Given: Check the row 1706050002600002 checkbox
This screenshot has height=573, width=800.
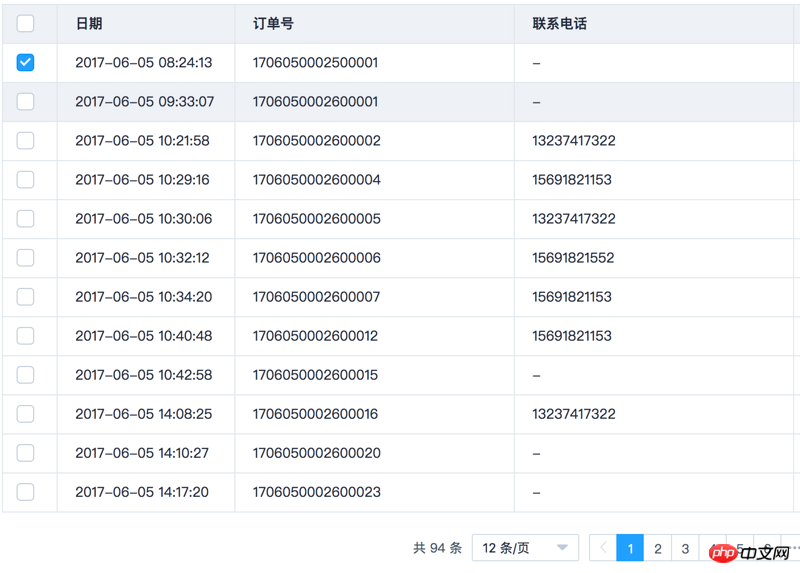Looking at the screenshot, I should 26,140.
